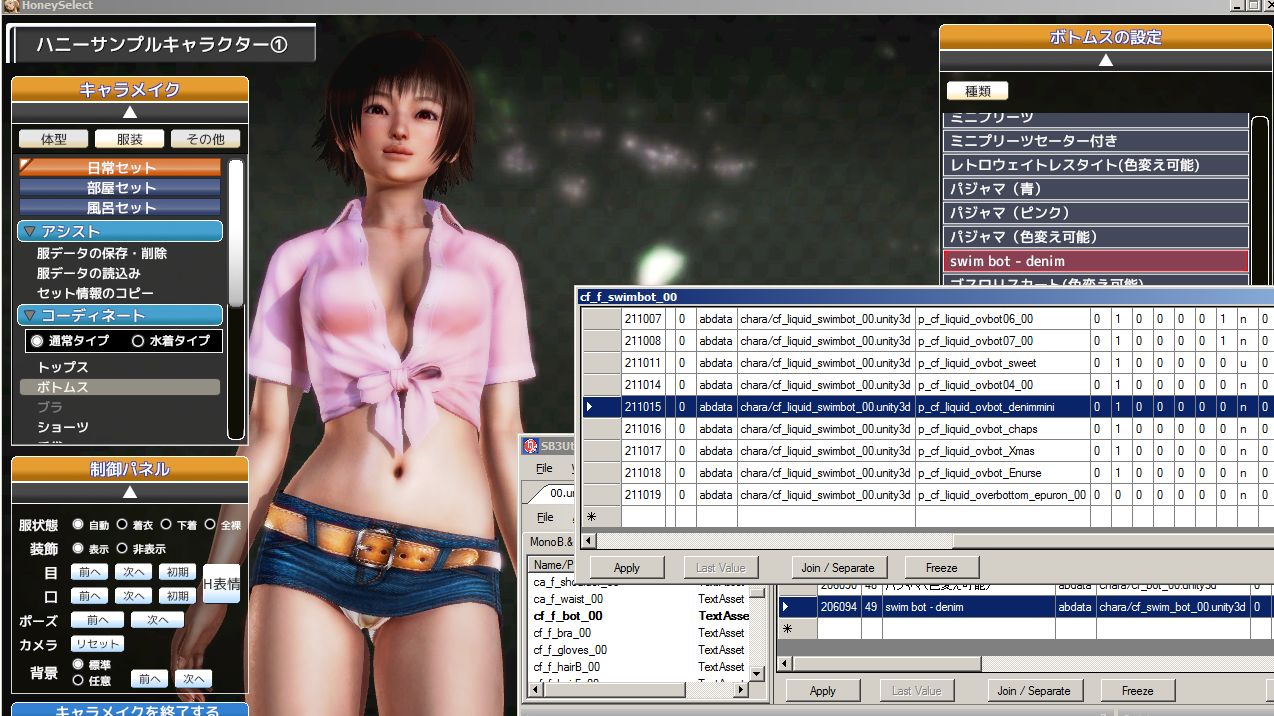Open セット情報のコピー

click(95, 293)
